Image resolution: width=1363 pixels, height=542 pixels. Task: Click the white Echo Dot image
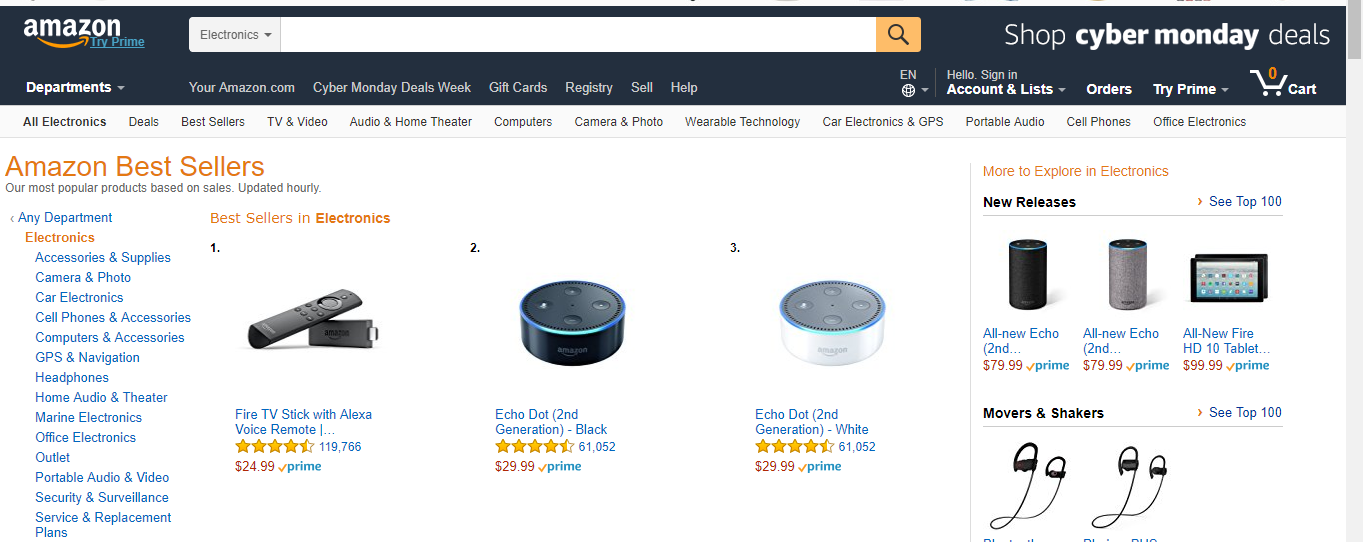832,323
